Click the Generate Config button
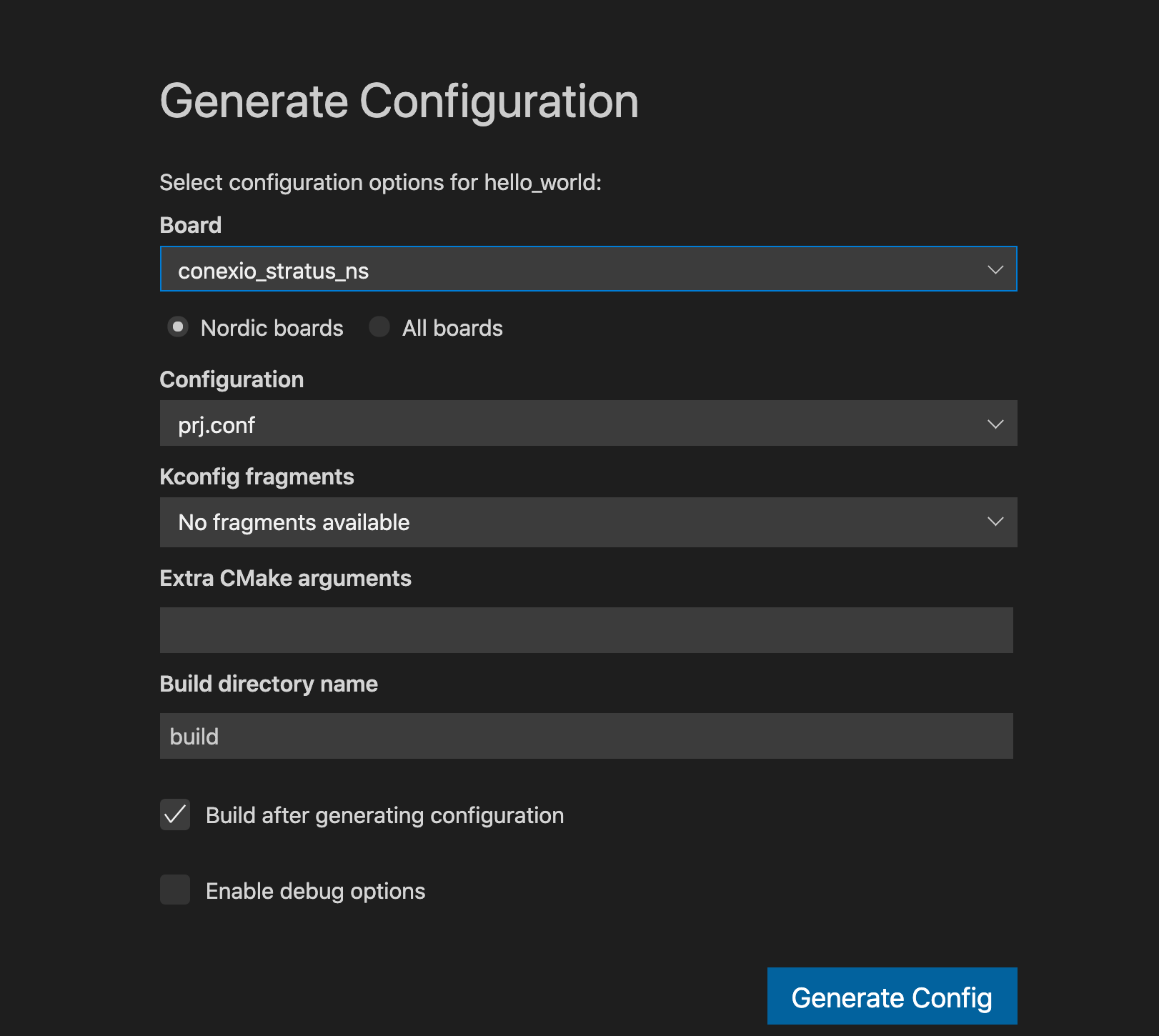Image resolution: width=1159 pixels, height=1036 pixels. (891, 996)
